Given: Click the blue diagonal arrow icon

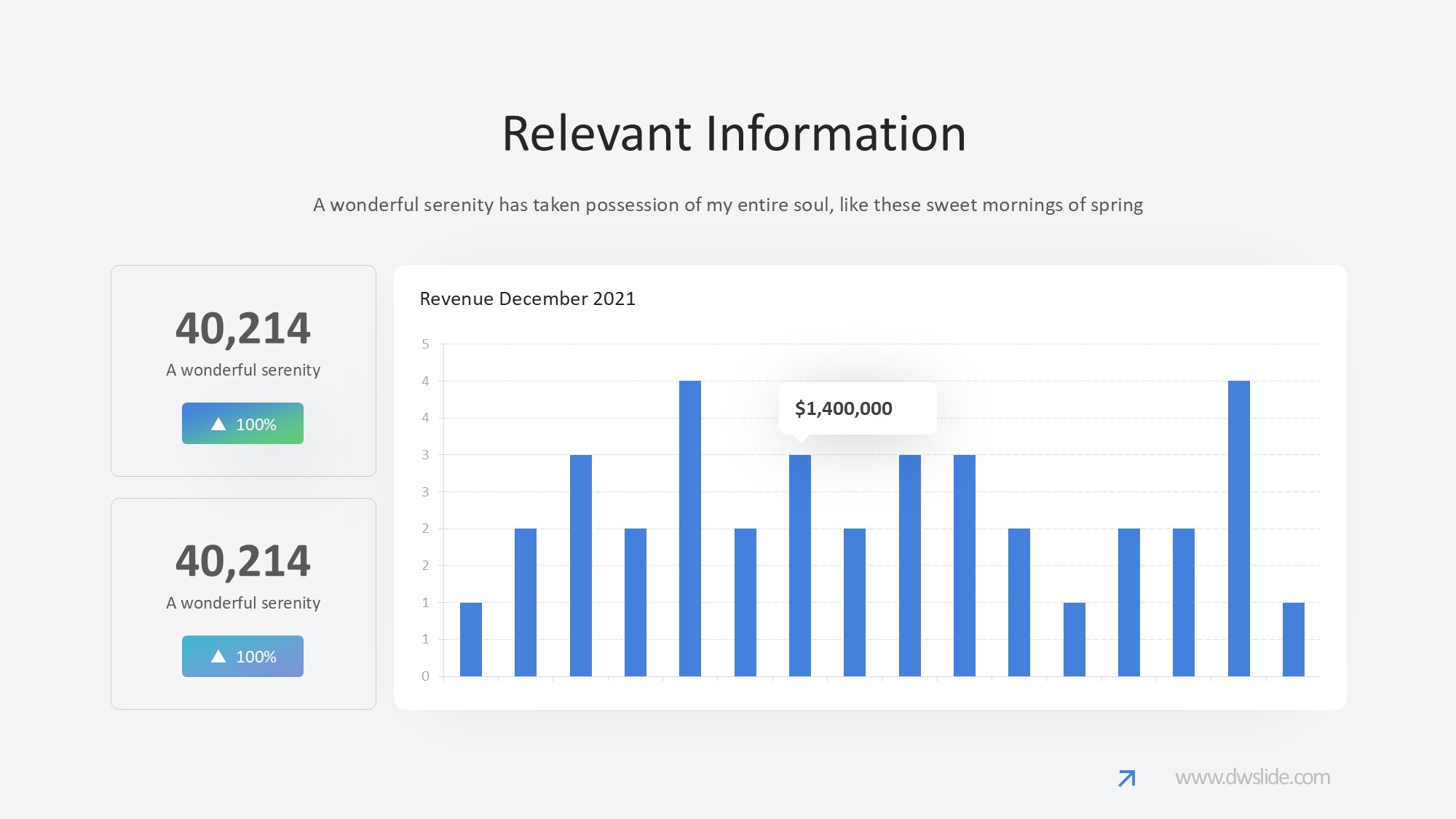Looking at the screenshot, I should click(x=1126, y=778).
